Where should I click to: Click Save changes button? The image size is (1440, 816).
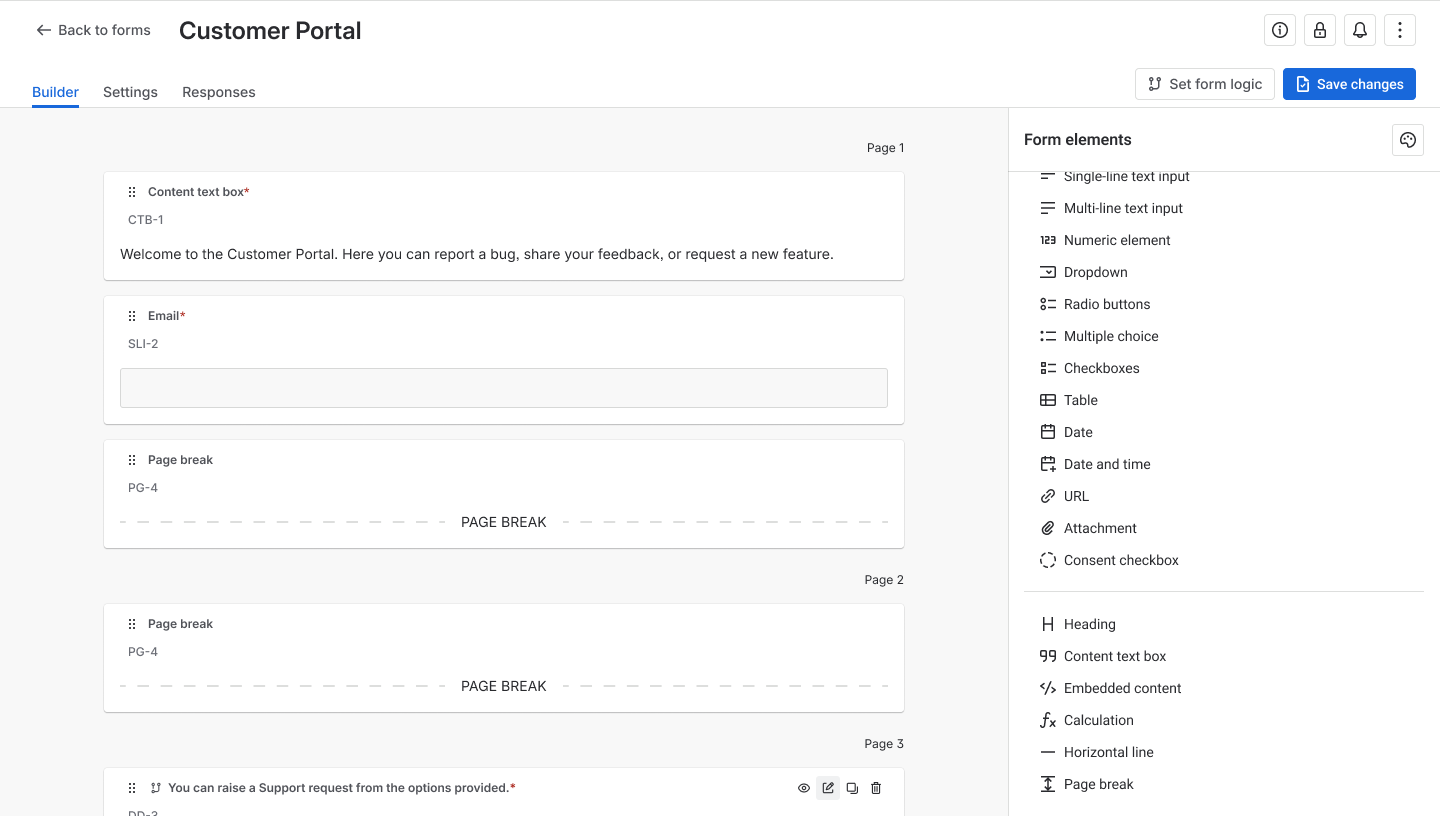(x=1349, y=84)
